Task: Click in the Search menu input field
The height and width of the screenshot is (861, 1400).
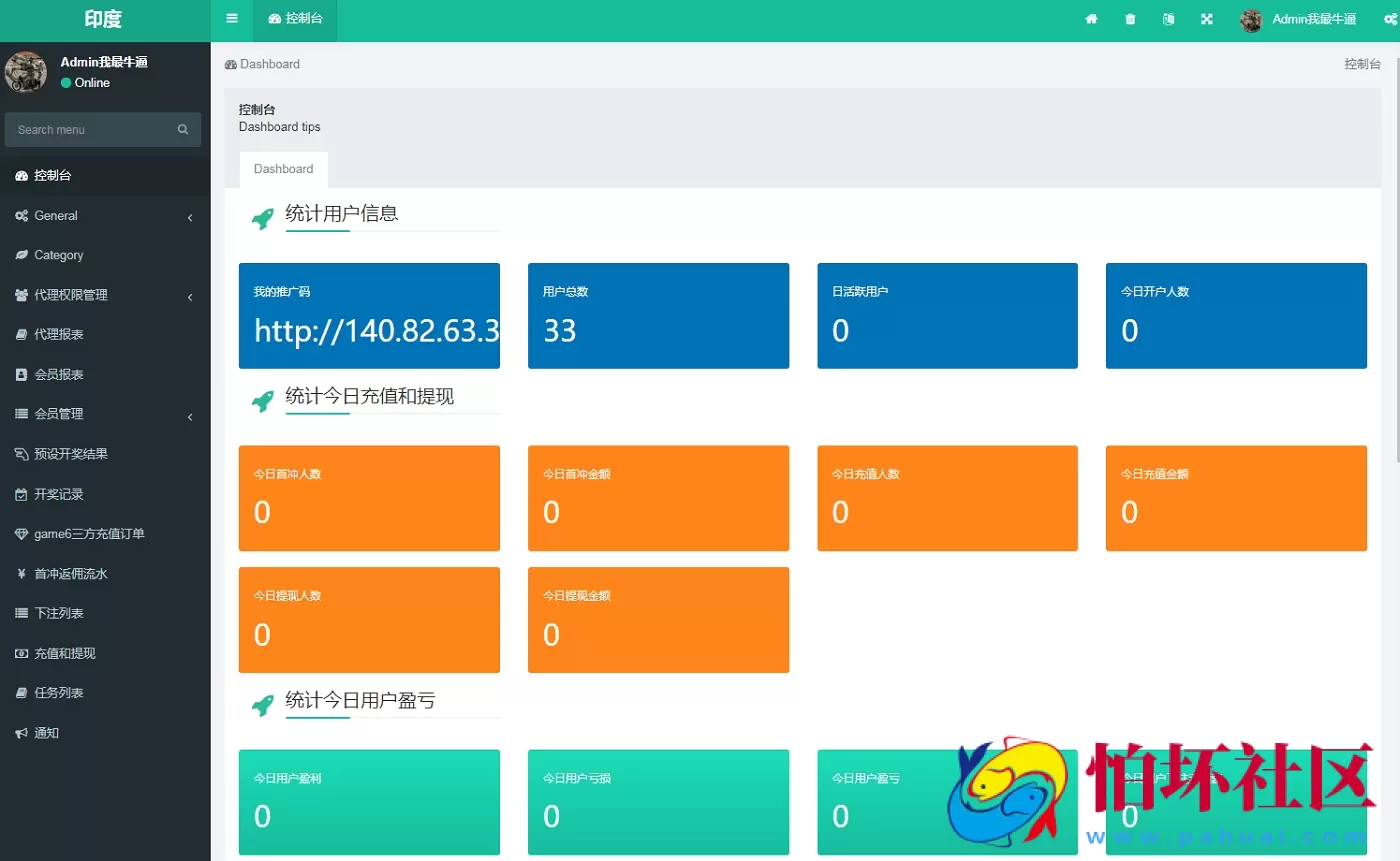Action: tap(90, 130)
